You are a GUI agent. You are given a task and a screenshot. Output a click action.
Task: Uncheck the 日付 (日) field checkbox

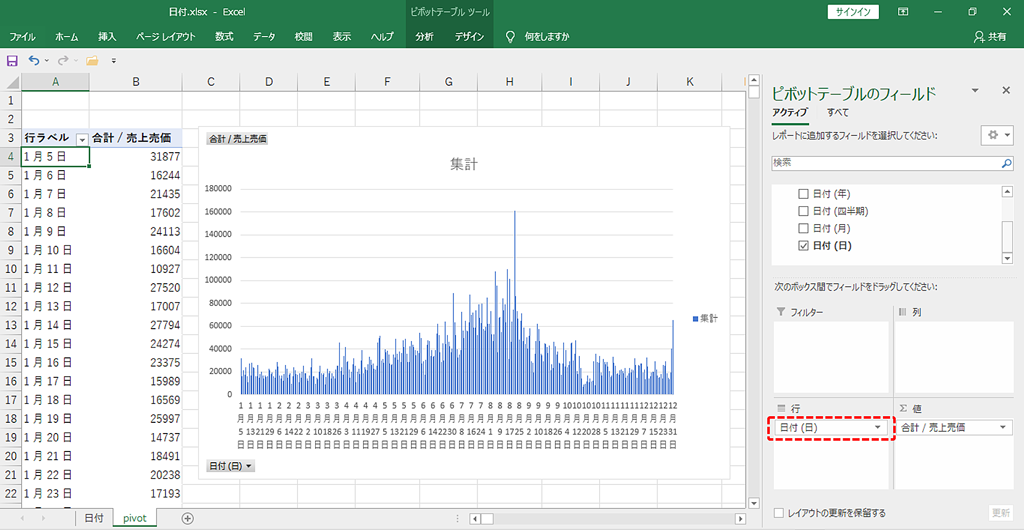point(804,245)
